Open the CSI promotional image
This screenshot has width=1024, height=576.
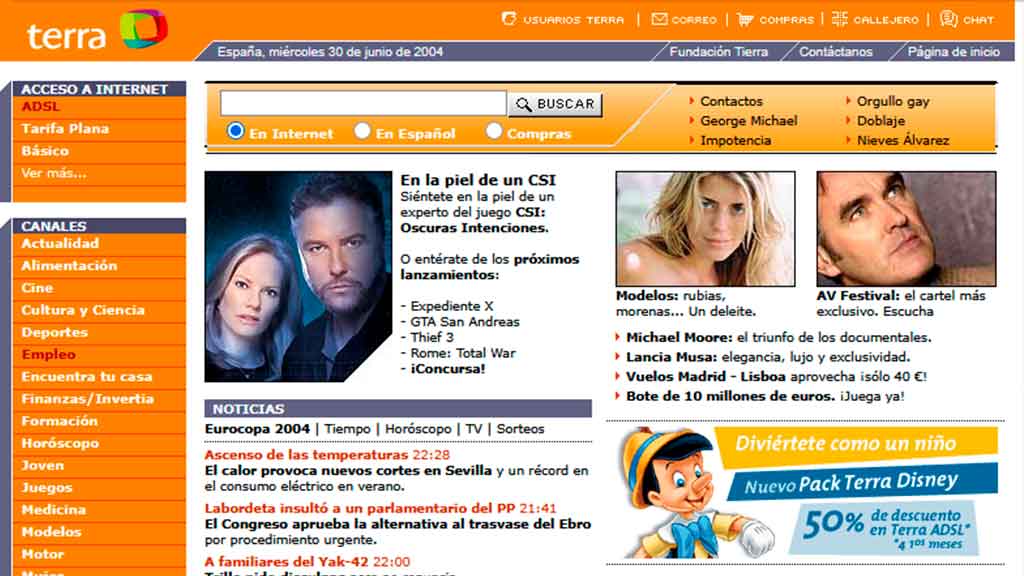click(x=298, y=277)
